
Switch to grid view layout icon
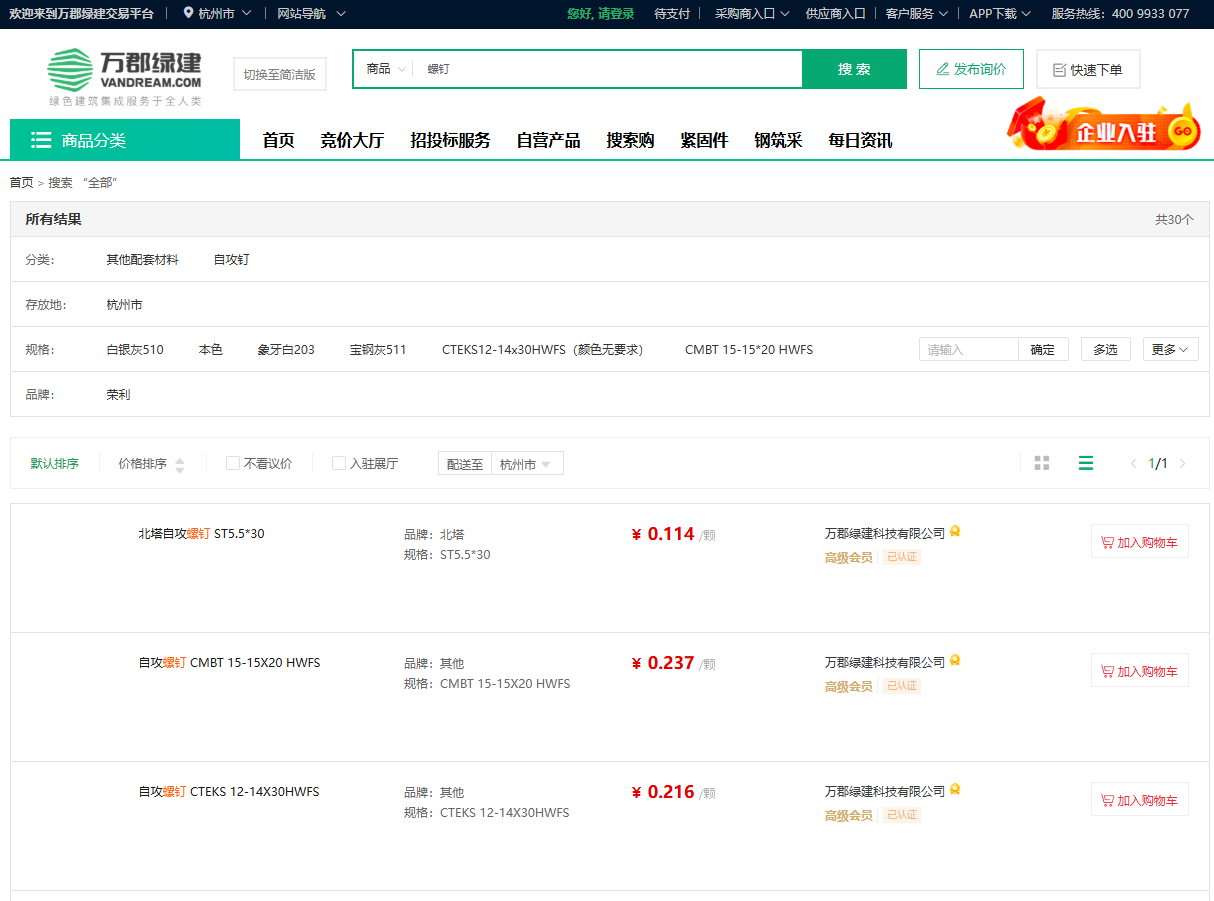pos(1042,463)
